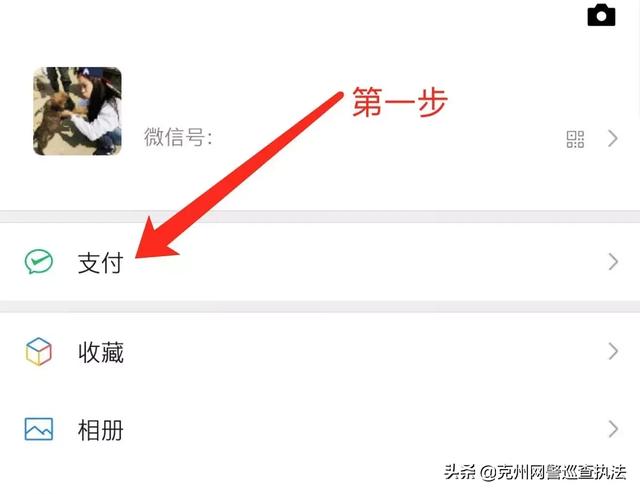The height and width of the screenshot is (494, 640).
Task: Click the 微信号: label text
Action: point(178,137)
